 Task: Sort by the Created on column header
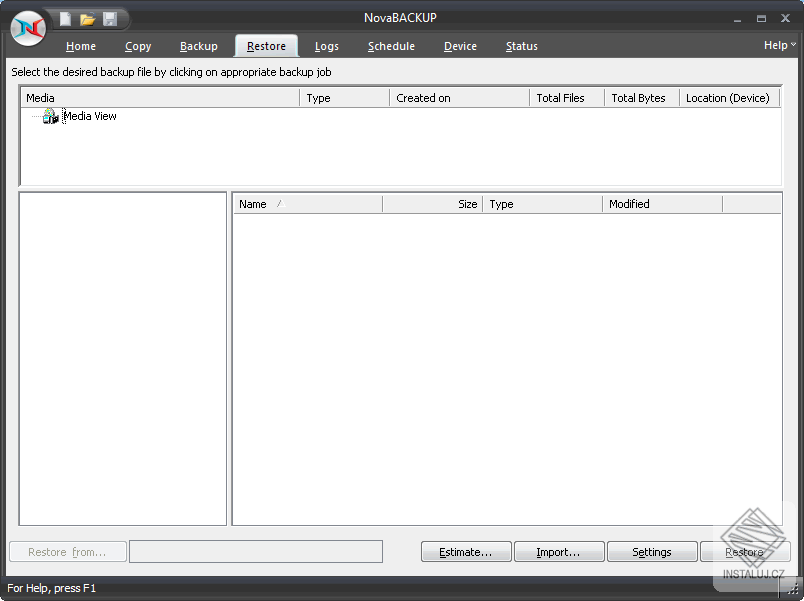[459, 98]
